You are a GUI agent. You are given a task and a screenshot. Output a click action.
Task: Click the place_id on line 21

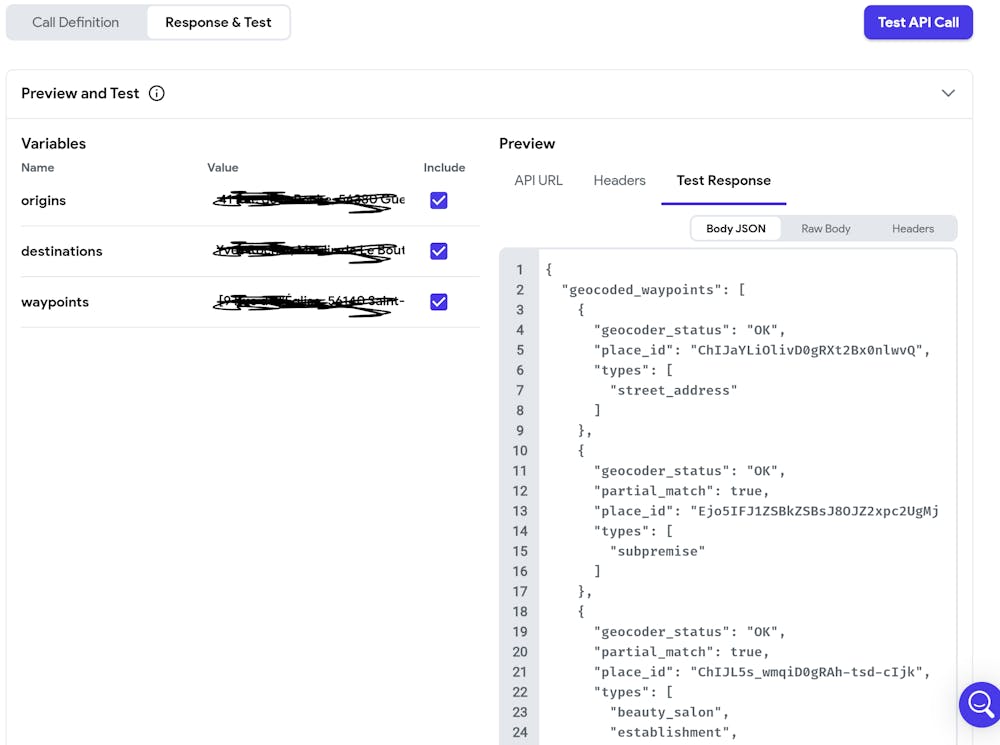(x=761, y=672)
